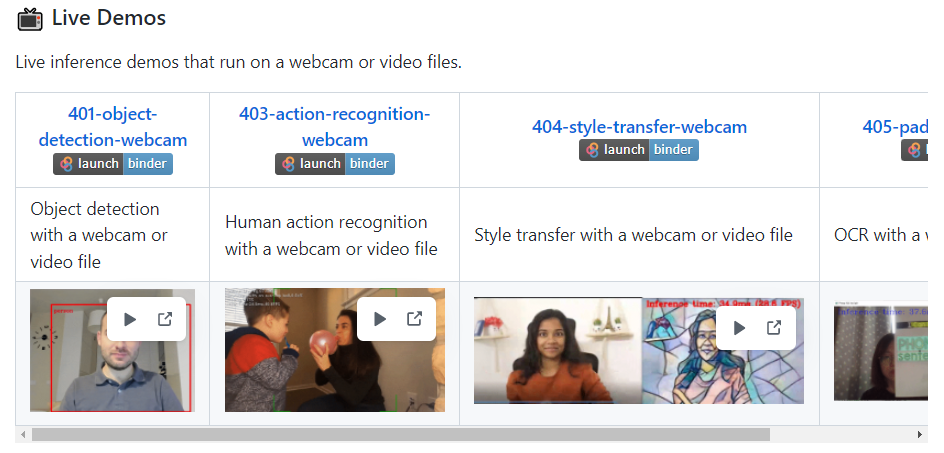Open style transfer demo in new tab
Image resolution: width=944 pixels, height=453 pixels.
[x=774, y=328]
